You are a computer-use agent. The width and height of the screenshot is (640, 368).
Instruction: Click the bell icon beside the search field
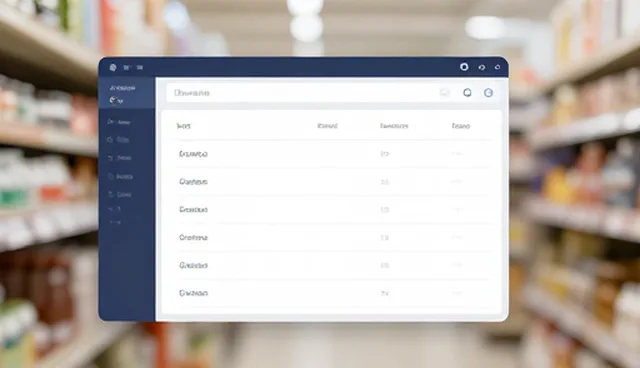[x=467, y=93]
